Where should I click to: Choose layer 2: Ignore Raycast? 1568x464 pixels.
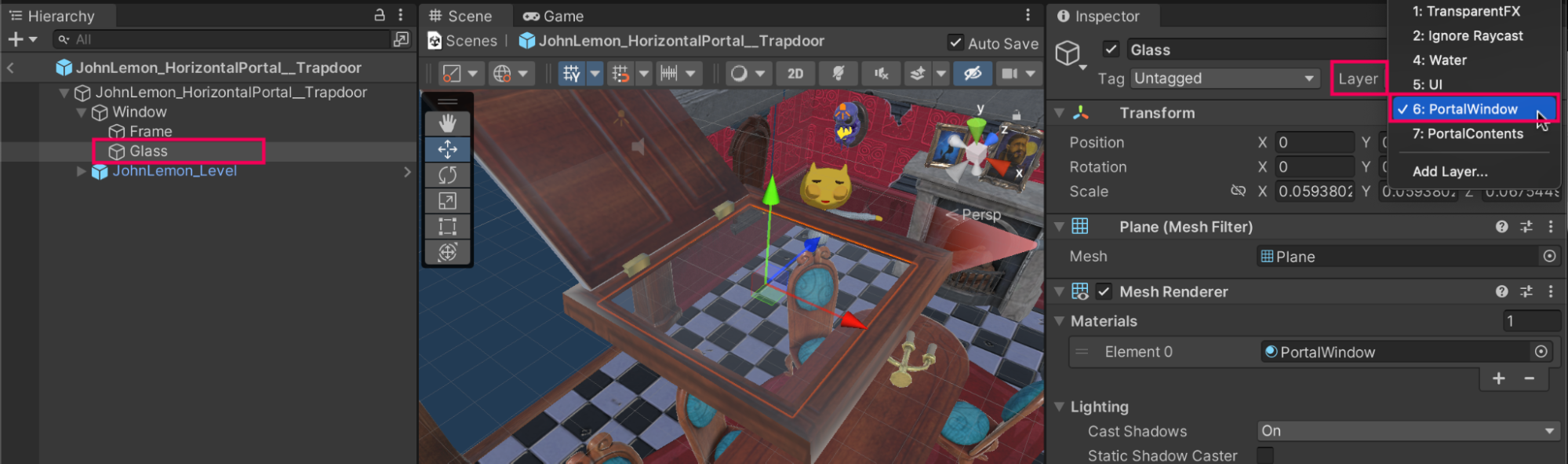click(1468, 35)
